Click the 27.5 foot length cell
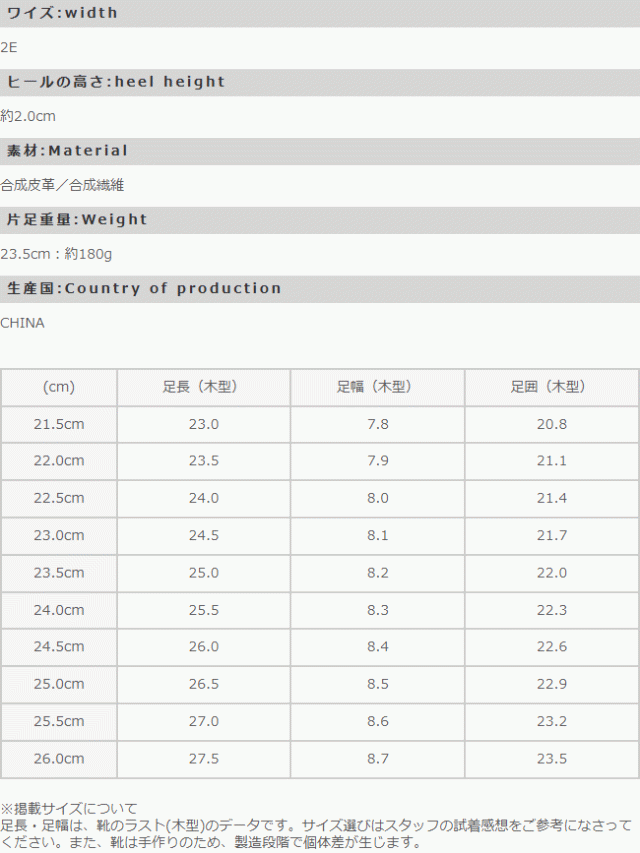Viewport: 640px width, 853px height. click(203, 759)
